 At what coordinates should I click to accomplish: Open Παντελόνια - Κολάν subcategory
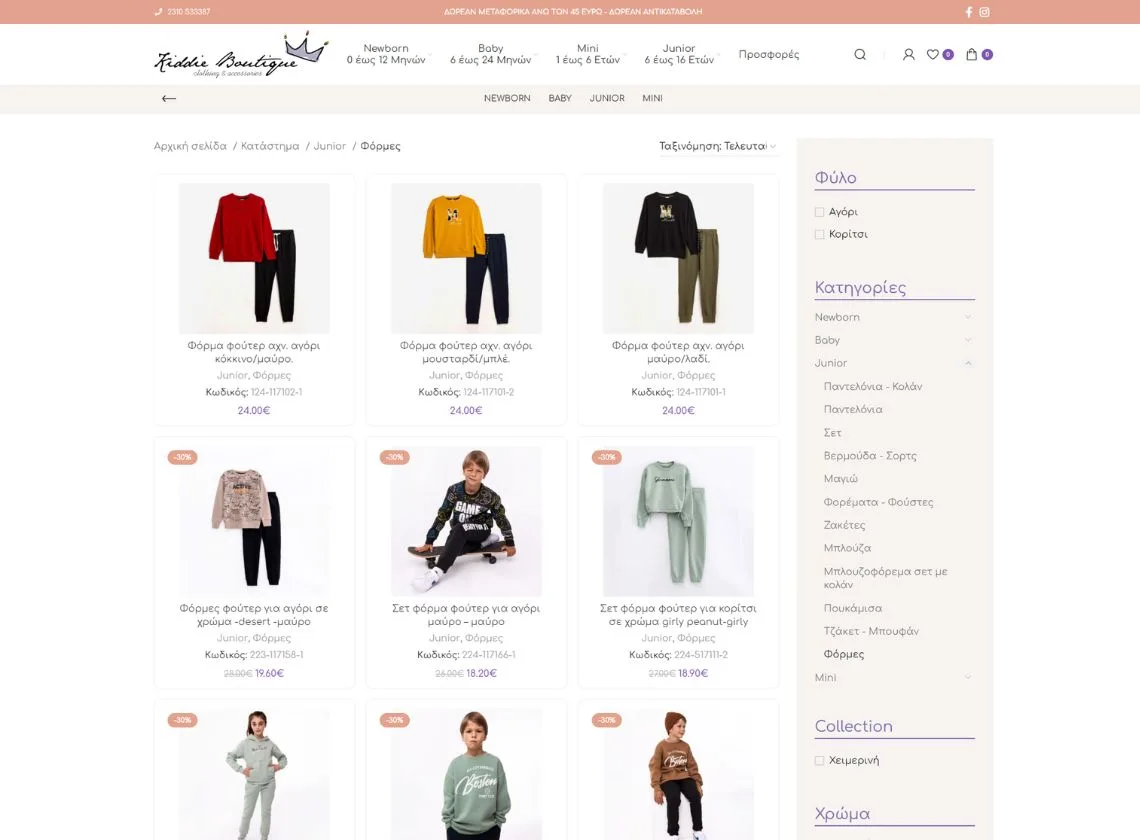(872, 386)
